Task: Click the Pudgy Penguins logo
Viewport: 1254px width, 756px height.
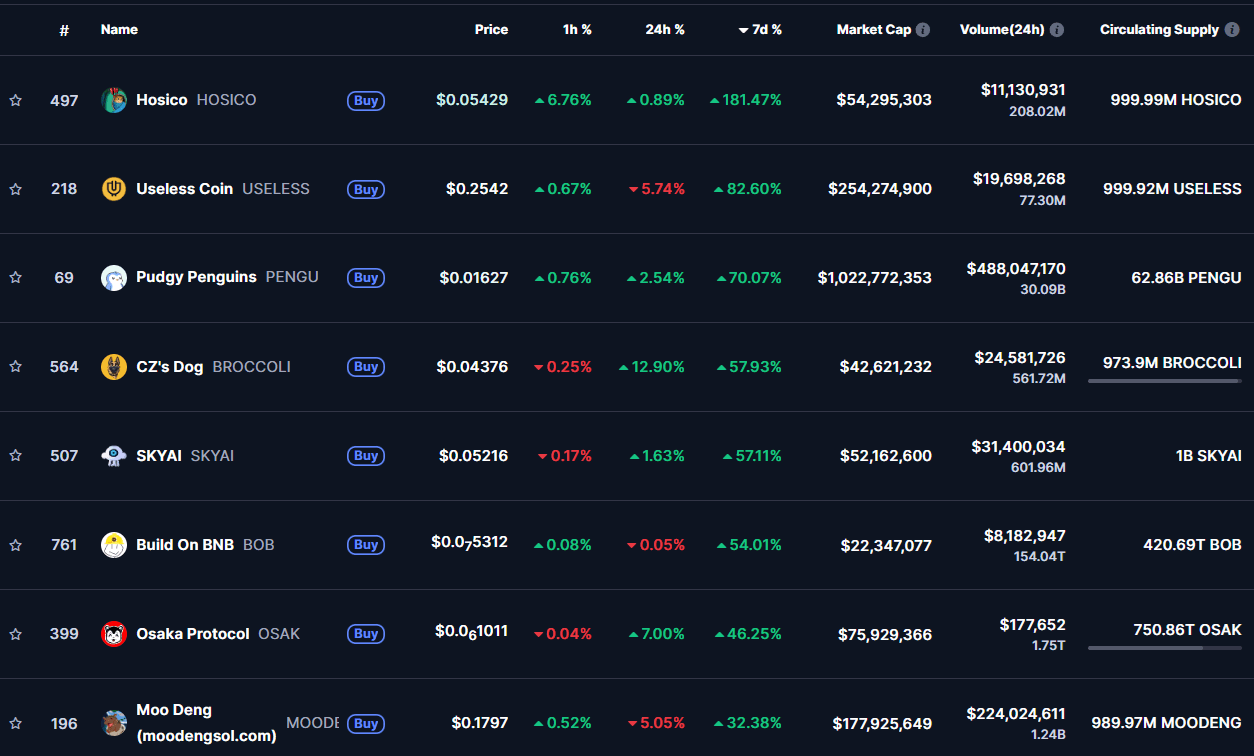Action: pyautogui.click(x=114, y=277)
